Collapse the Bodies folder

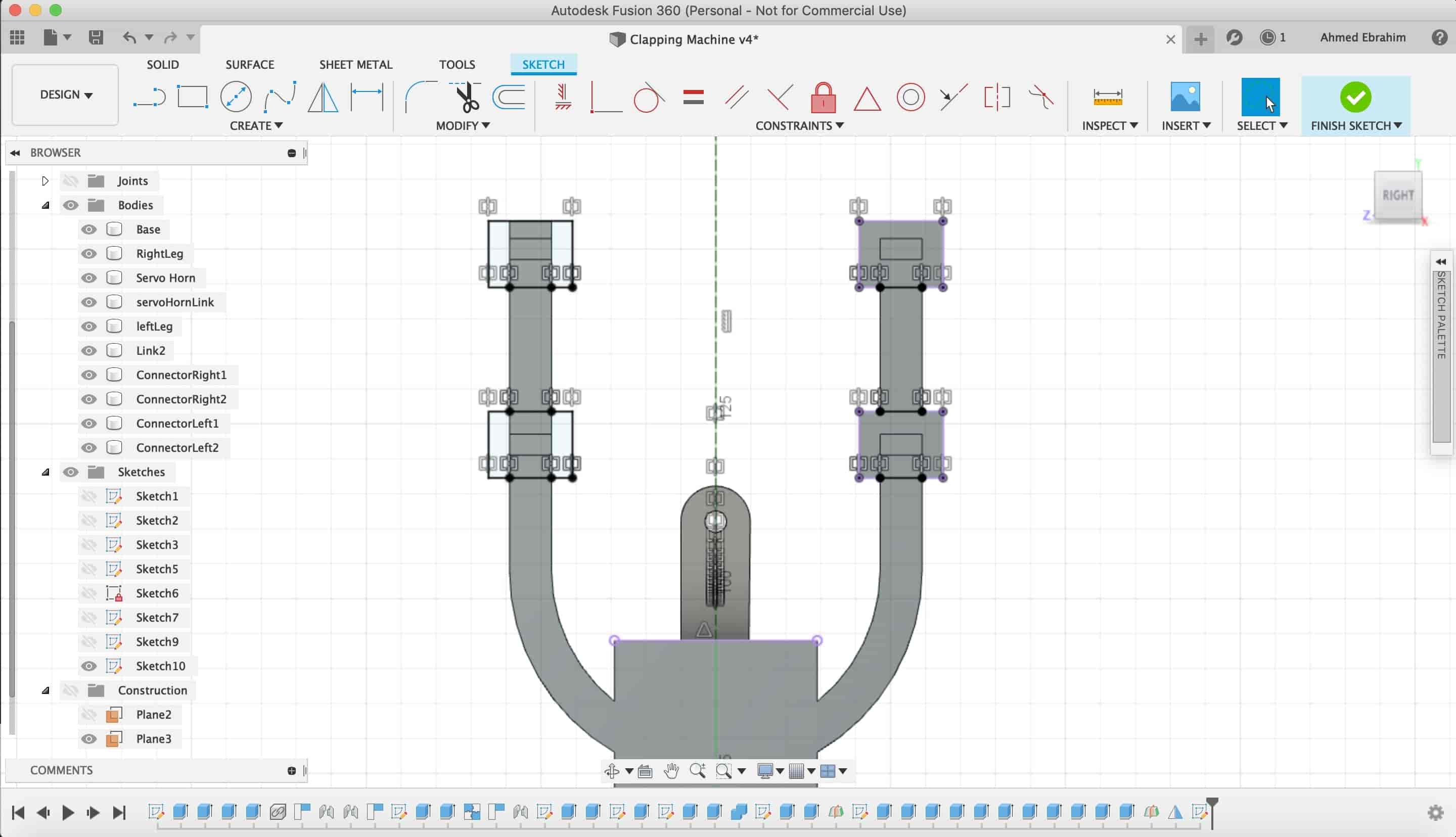pos(45,205)
